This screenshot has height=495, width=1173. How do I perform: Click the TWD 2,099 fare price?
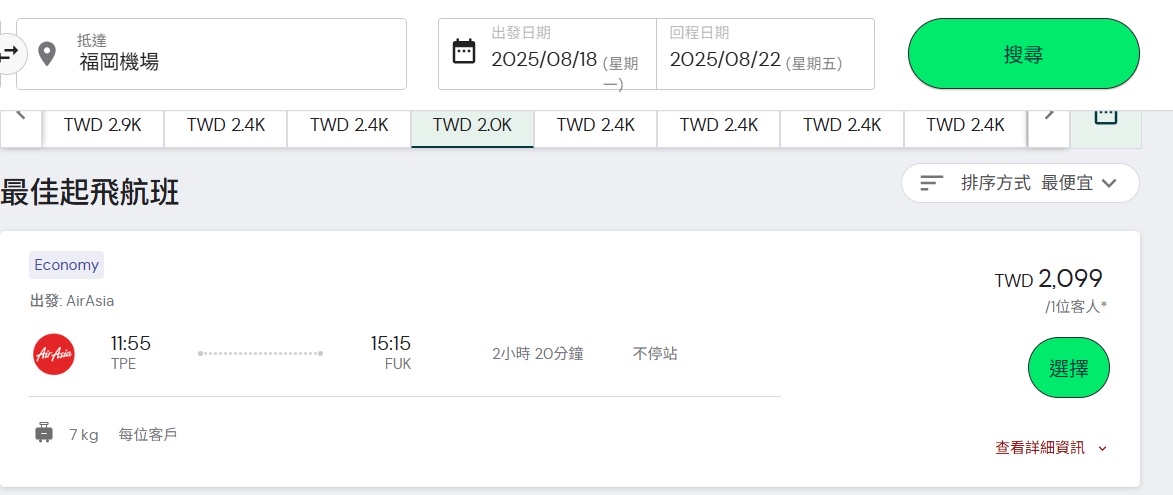(x=1049, y=279)
